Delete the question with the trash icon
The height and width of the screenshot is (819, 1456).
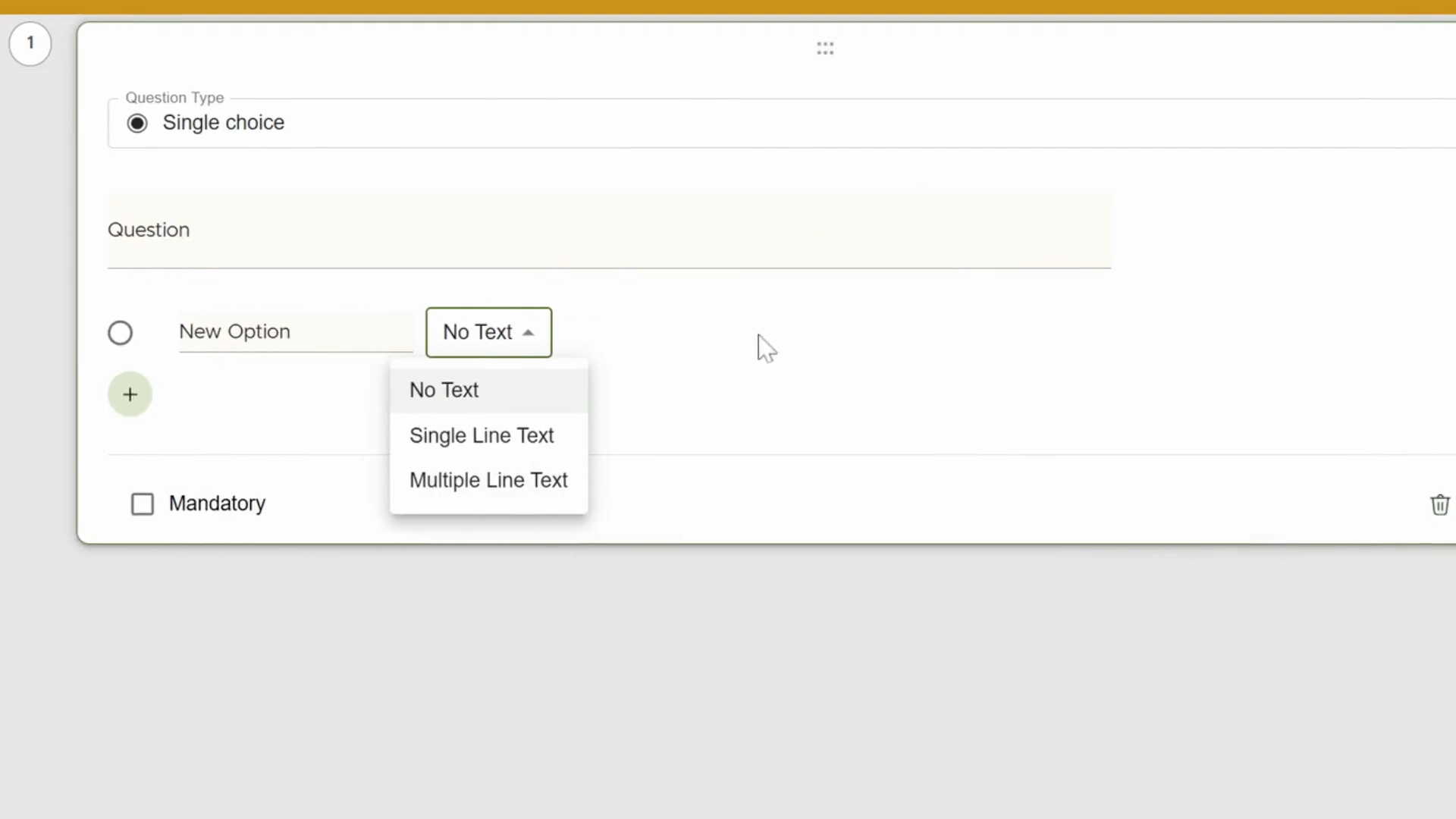coord(1439,504)
